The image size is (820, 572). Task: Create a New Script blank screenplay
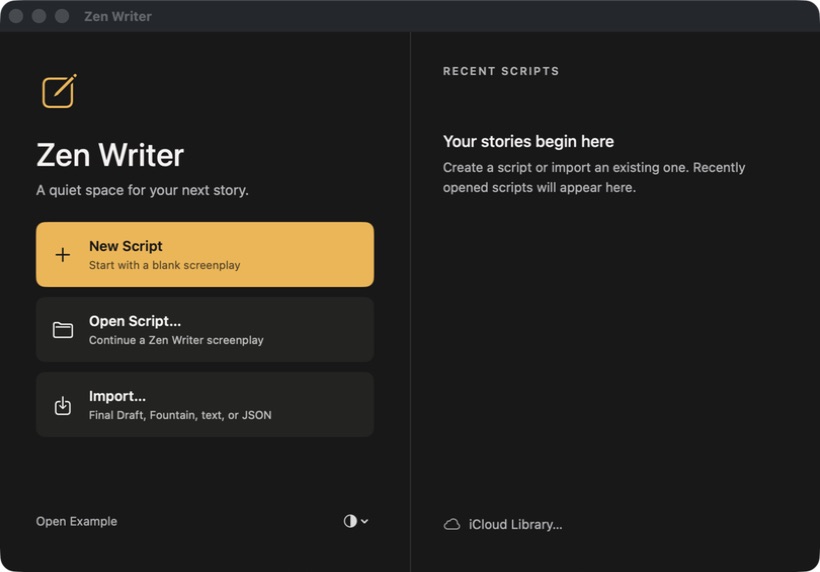(x=204, y=255)
